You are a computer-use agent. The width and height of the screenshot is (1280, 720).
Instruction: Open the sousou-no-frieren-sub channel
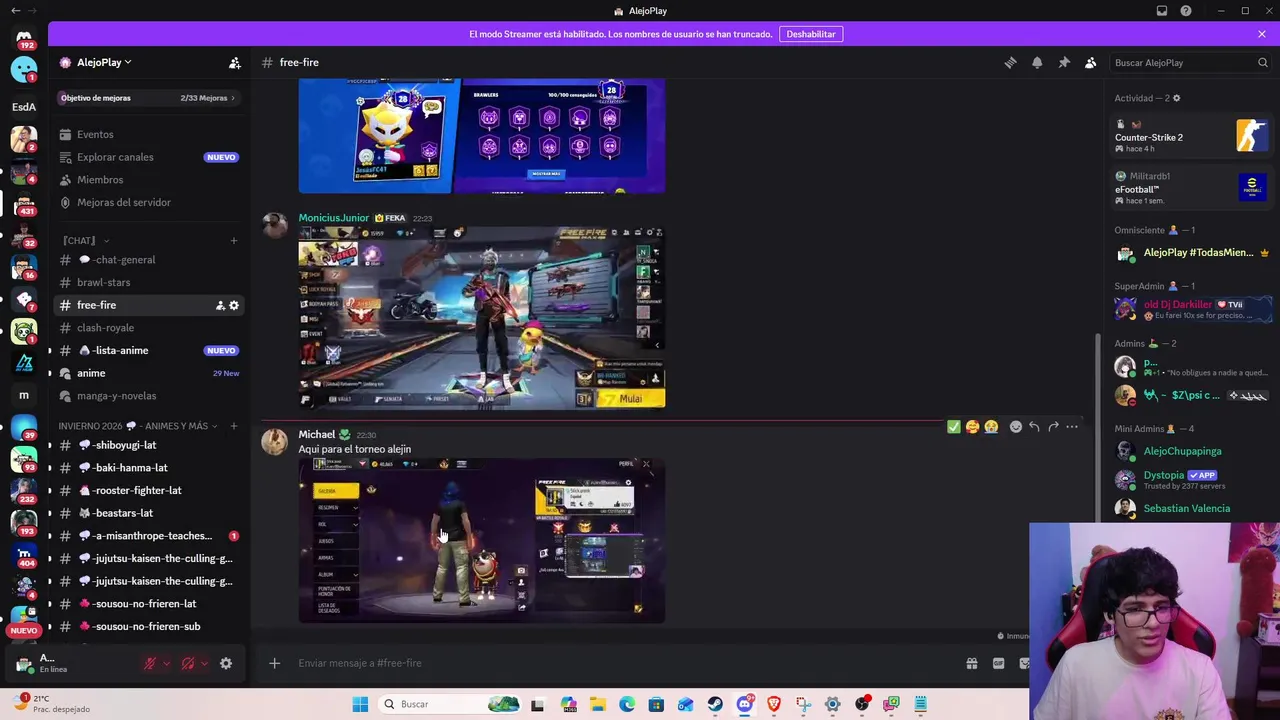tap(148, 626)
